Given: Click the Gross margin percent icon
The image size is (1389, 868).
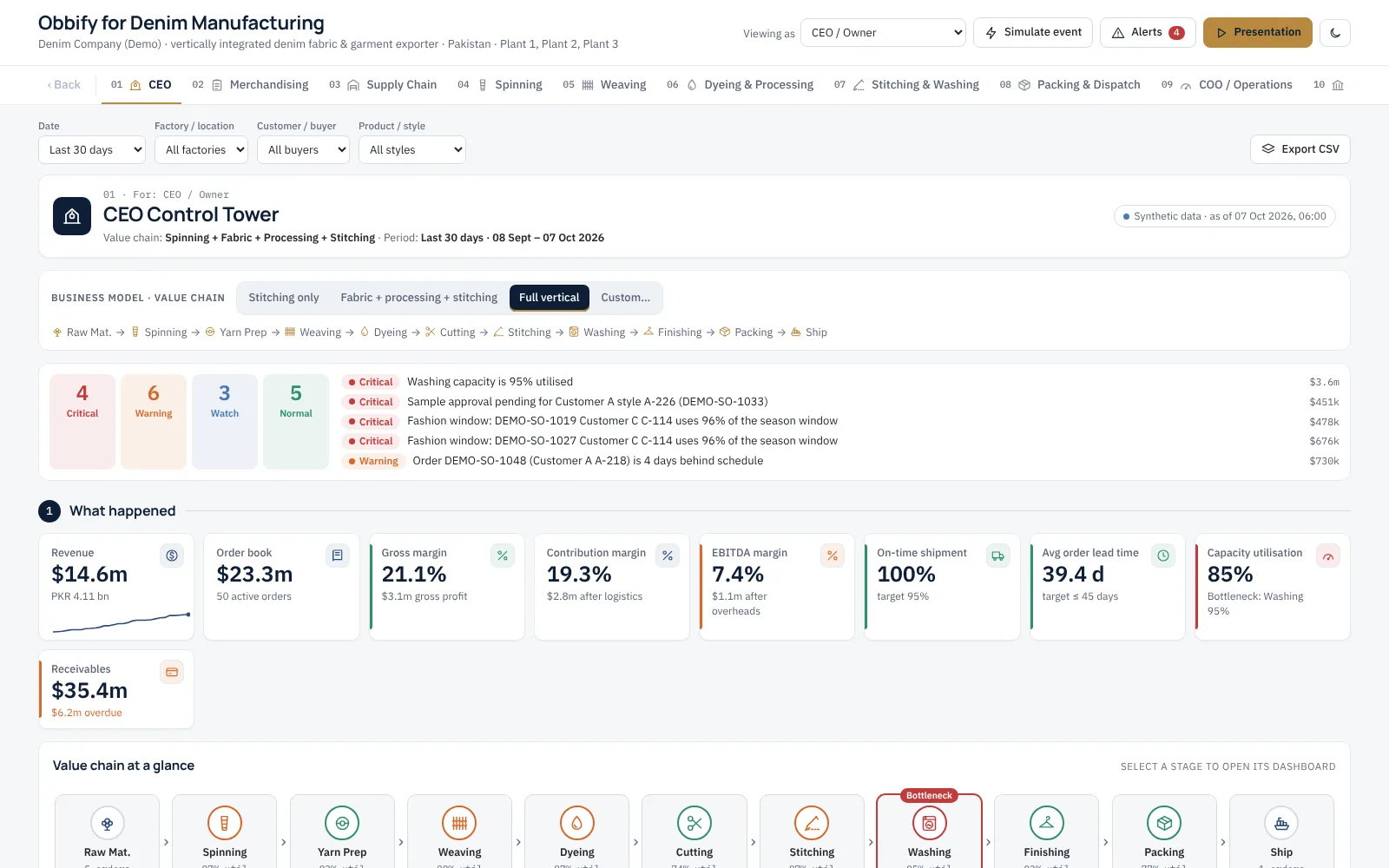Looking at the screenshot, I should (503, 556).
